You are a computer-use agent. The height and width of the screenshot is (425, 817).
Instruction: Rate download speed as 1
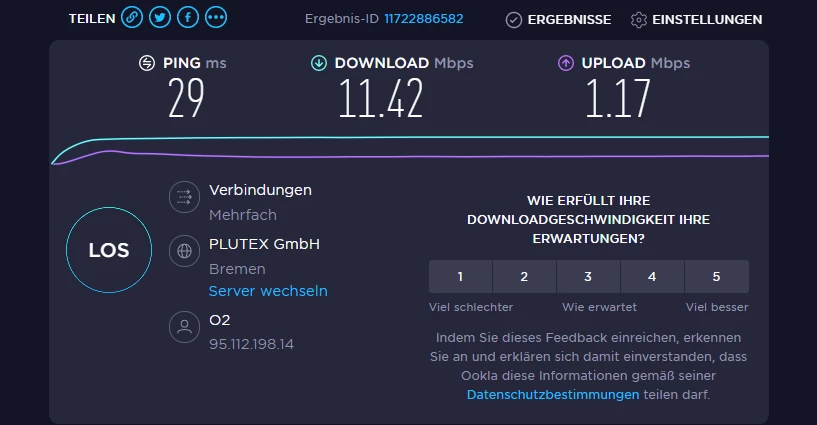[460, 277]
